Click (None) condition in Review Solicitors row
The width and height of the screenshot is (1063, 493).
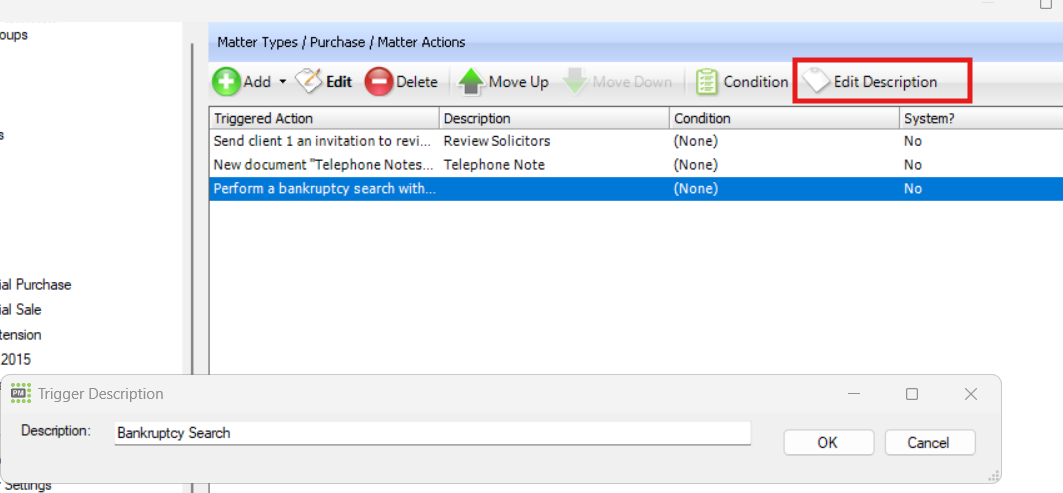695,141
